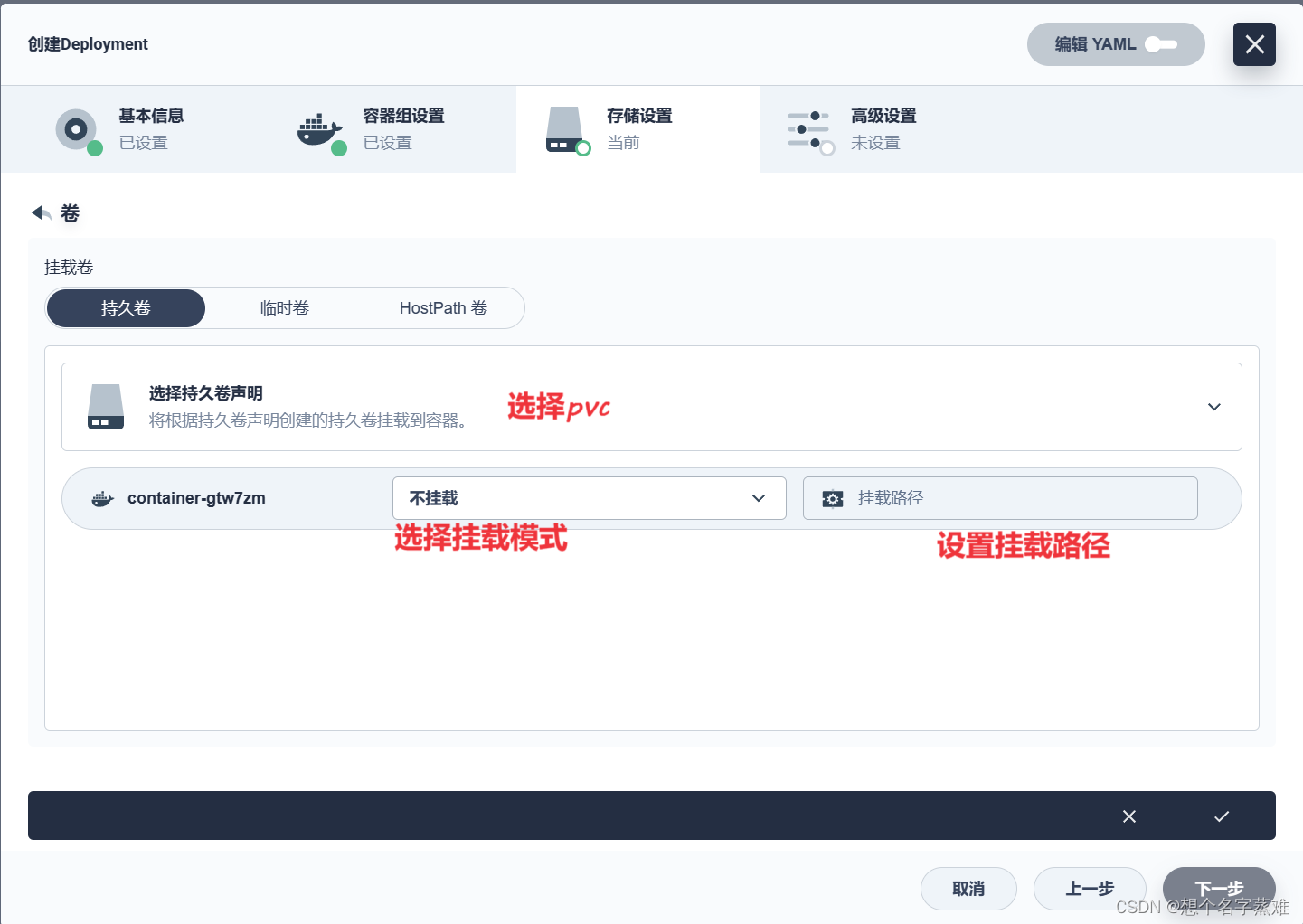This screenshot has width=1303, height=924.
Task: Click the 下一步 button
Action: (x=1219, y=889)
